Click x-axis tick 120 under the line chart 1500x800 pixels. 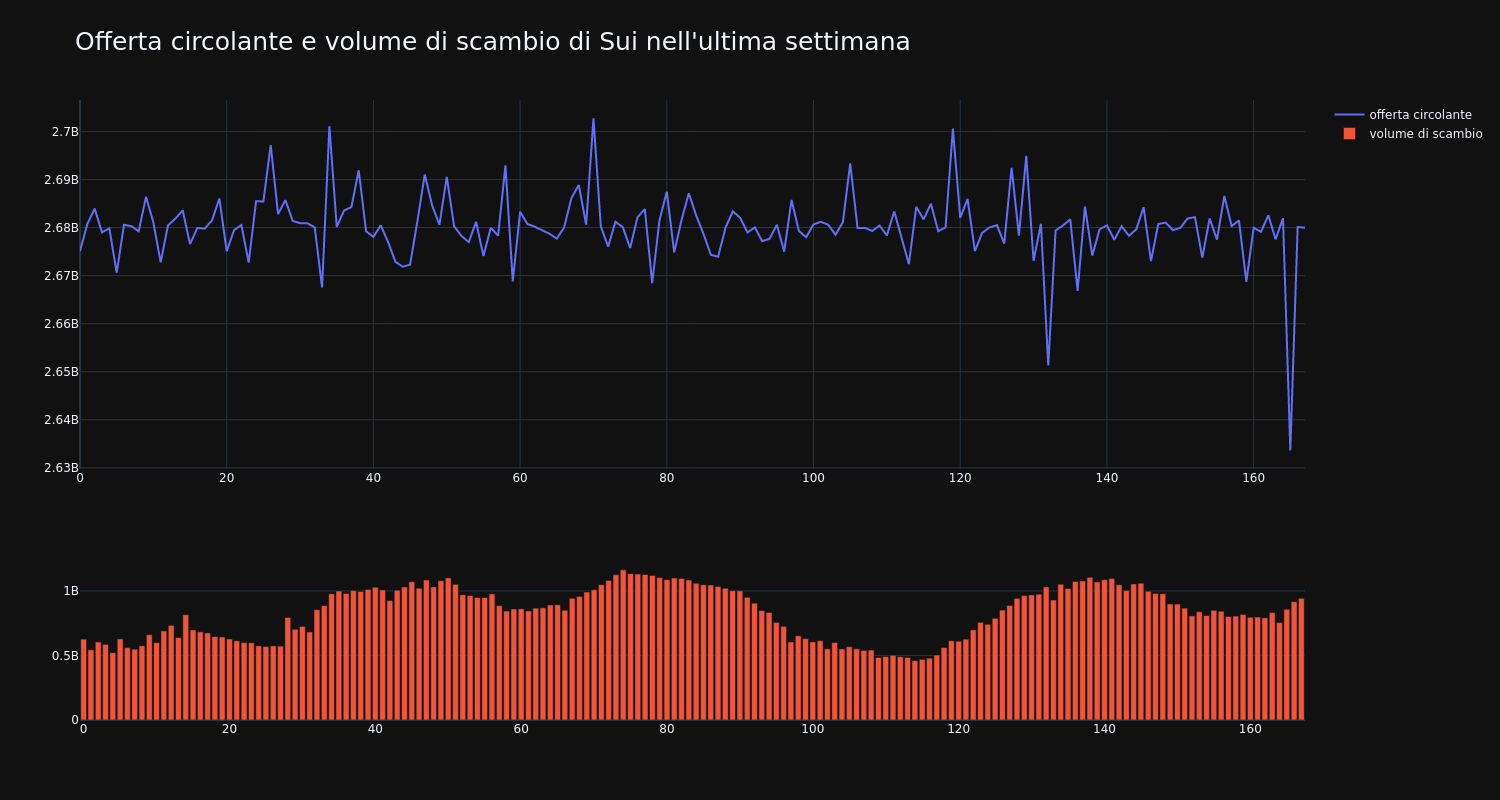pyautogui.click(x=960, y=478)
